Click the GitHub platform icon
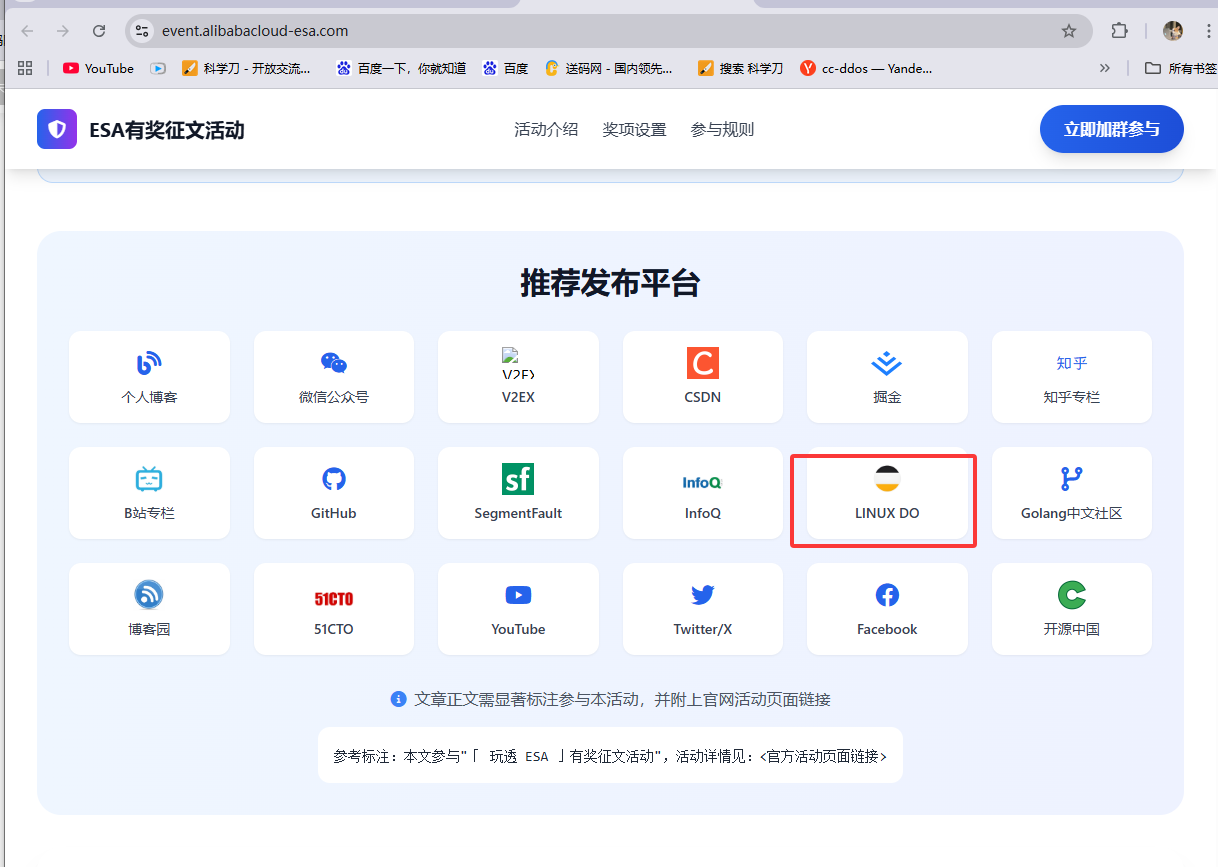This screenshot has width=1218, height=867. 333,479
